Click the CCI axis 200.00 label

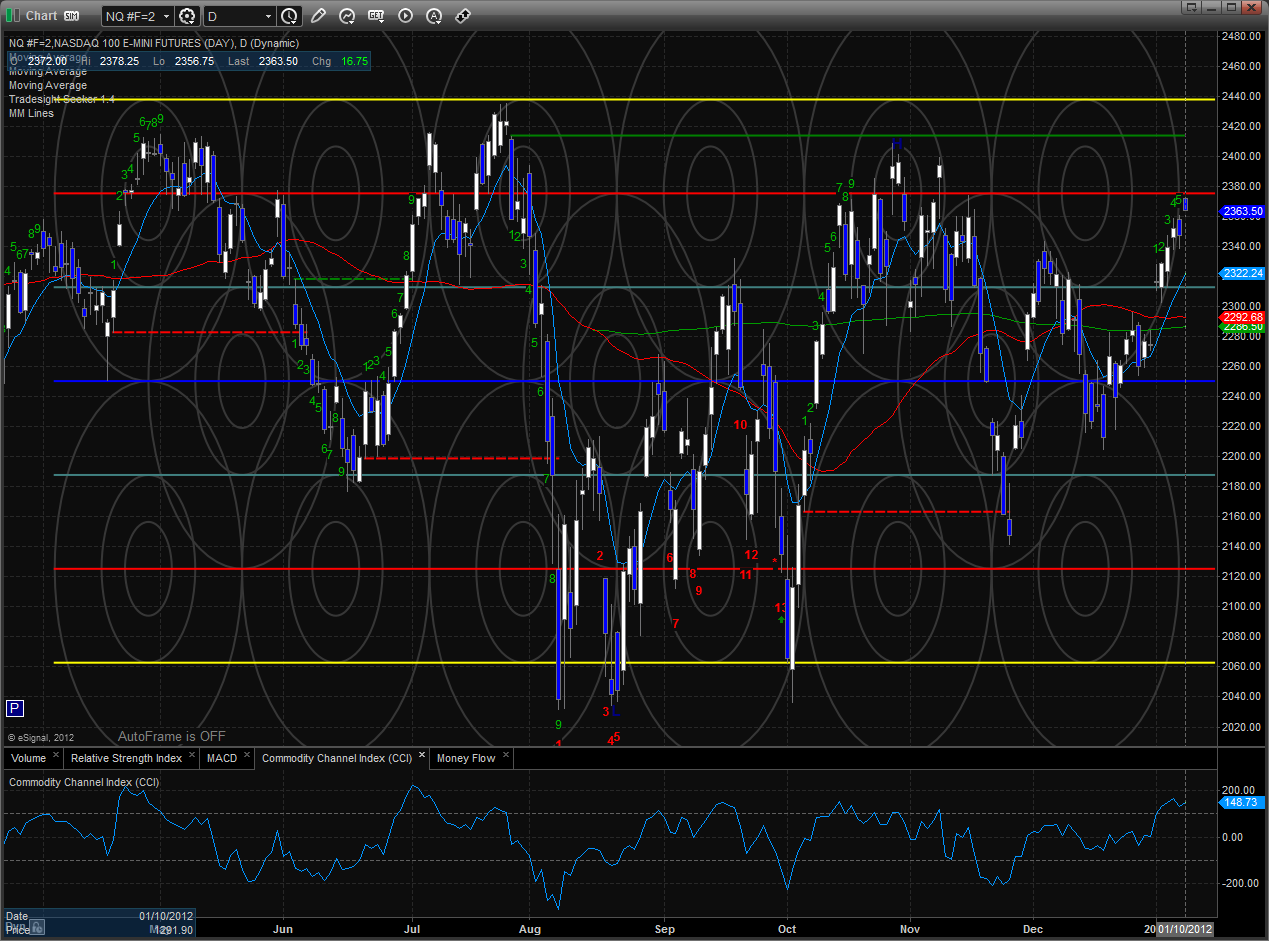(x=1239, y=789)
